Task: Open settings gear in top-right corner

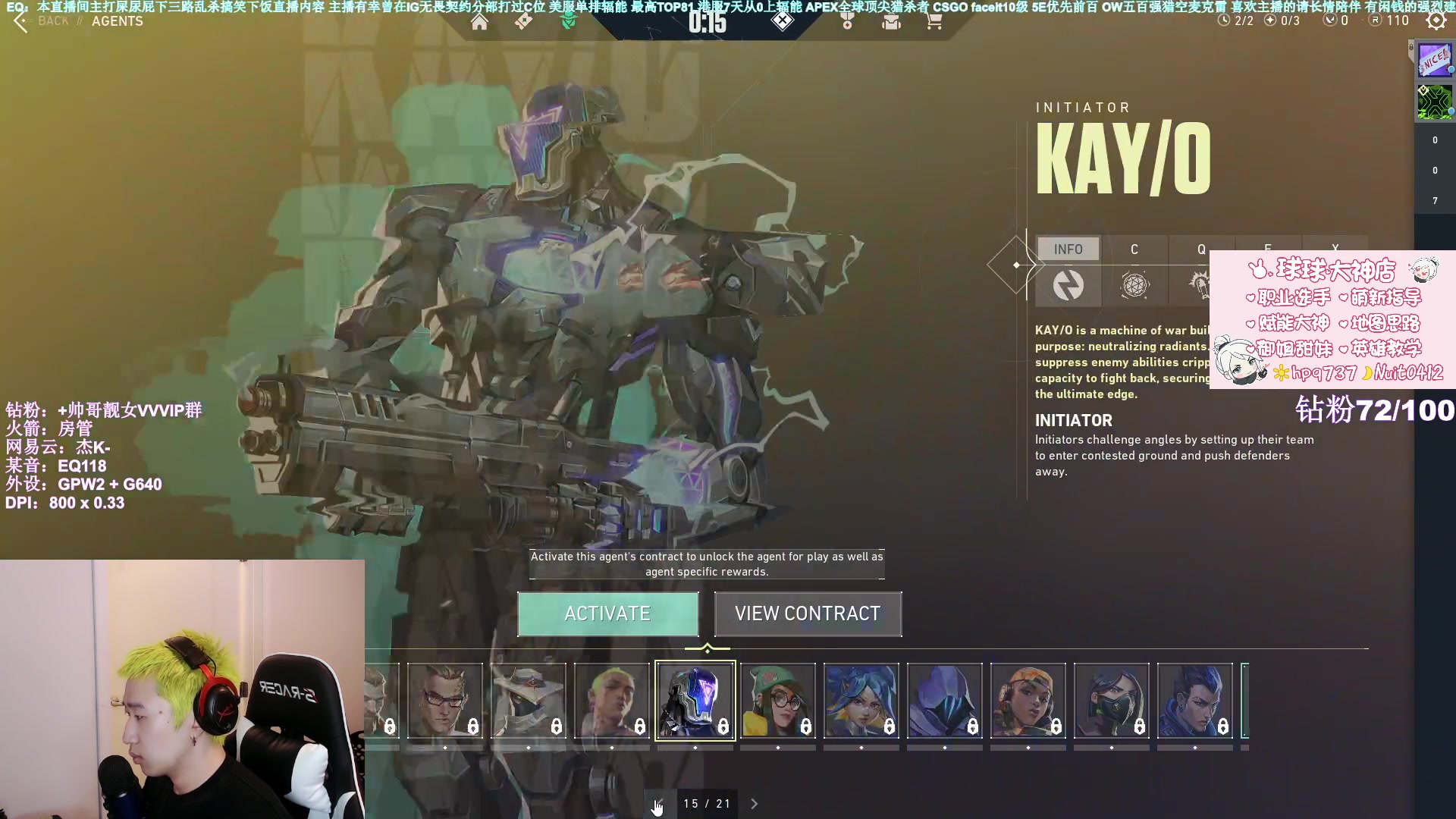Action: pos(1436,20)
